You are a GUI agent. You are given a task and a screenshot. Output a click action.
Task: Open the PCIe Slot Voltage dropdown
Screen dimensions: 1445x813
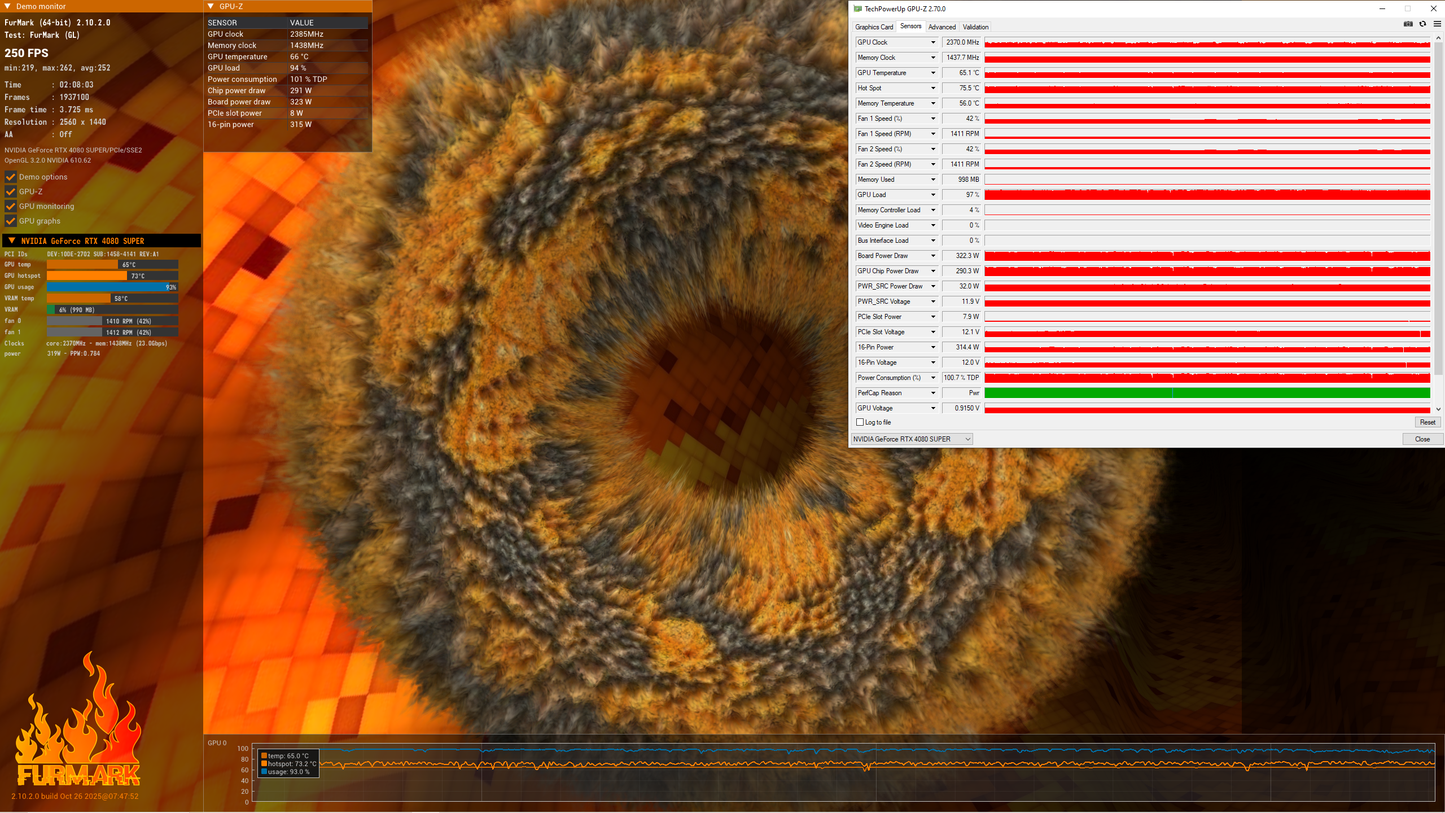933,332
